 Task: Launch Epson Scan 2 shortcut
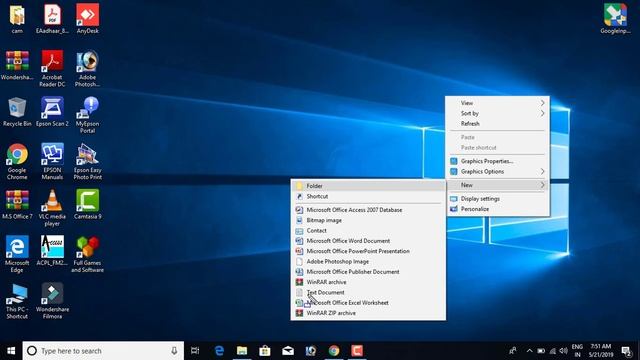pyautogui.click(x=52, y=111)
